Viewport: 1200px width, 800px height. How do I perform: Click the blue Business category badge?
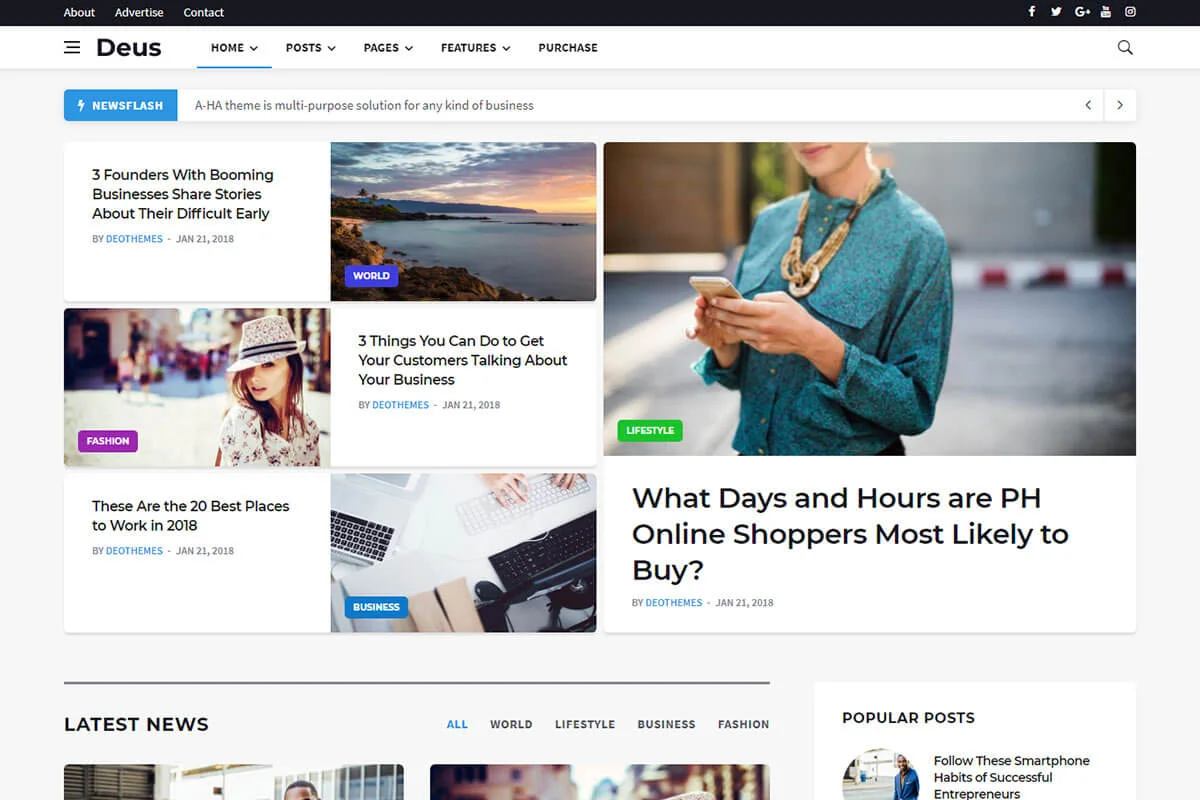pos(376,607)
